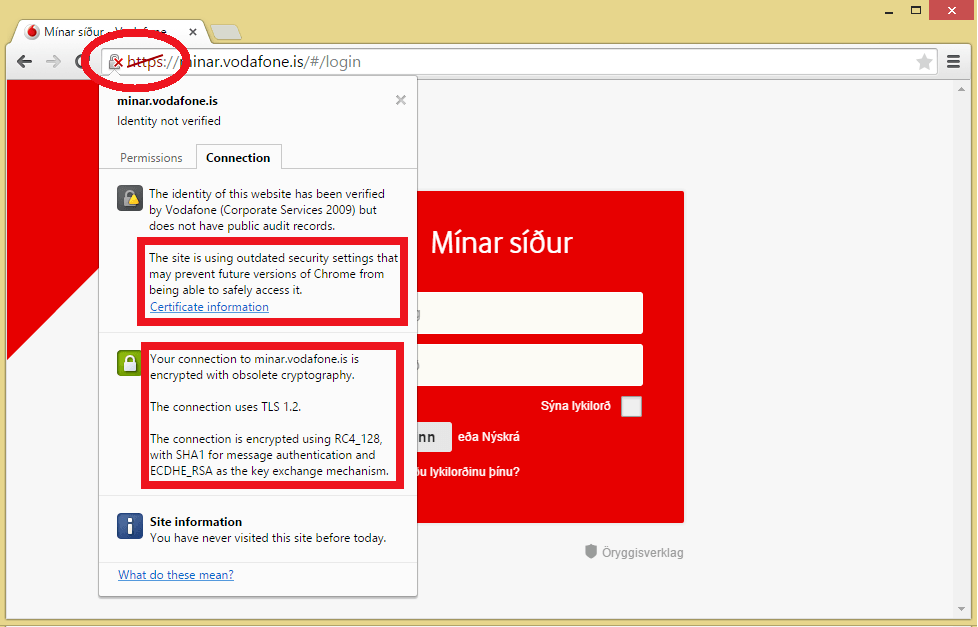Click the scrollbar up arrow
Image resolution: width=978 pixels, height=627 pixels.
click(961, 90)
